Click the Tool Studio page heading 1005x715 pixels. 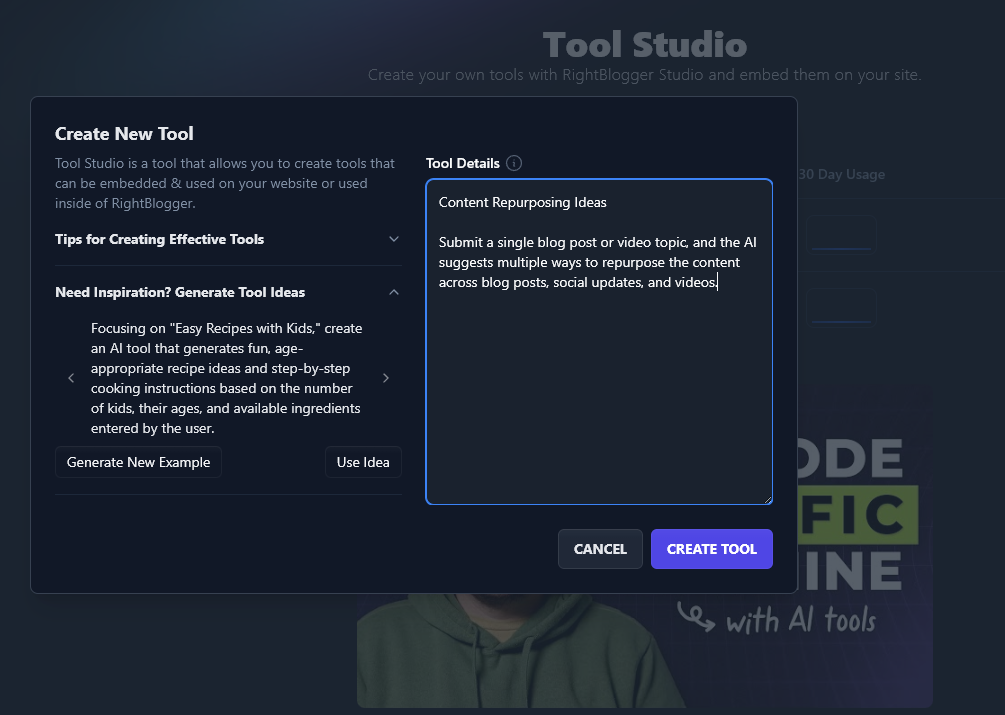[x=644, y=44]
